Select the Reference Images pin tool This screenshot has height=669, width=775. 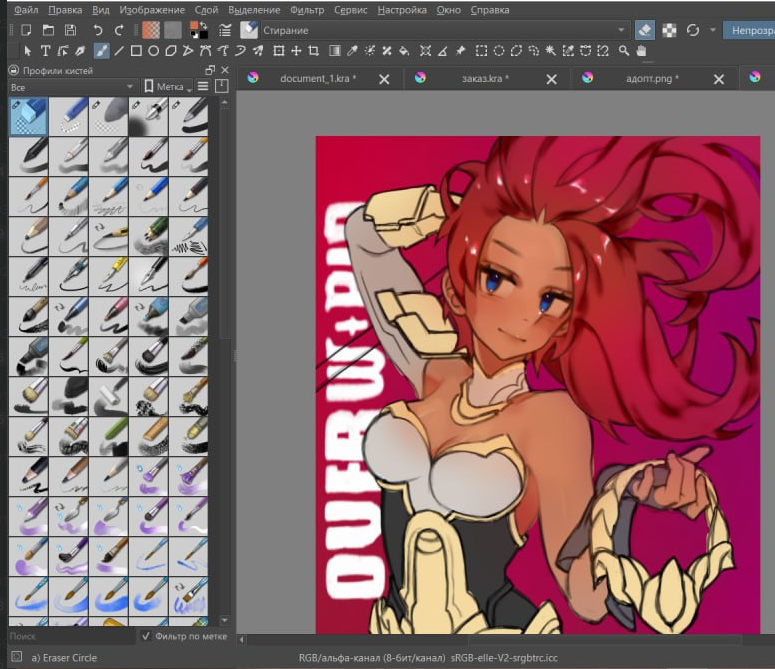tap(460, 51)
